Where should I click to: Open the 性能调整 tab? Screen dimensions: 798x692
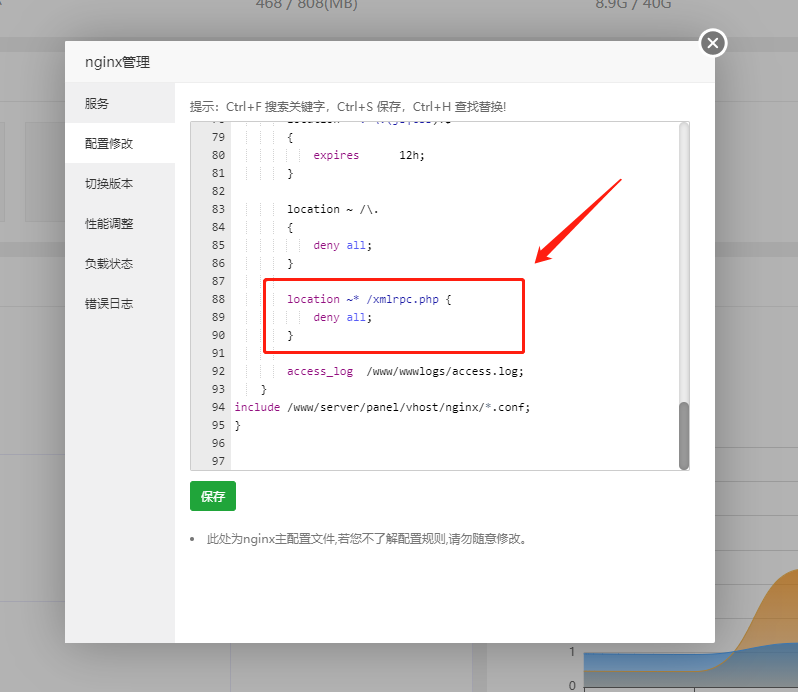(120, 223)
